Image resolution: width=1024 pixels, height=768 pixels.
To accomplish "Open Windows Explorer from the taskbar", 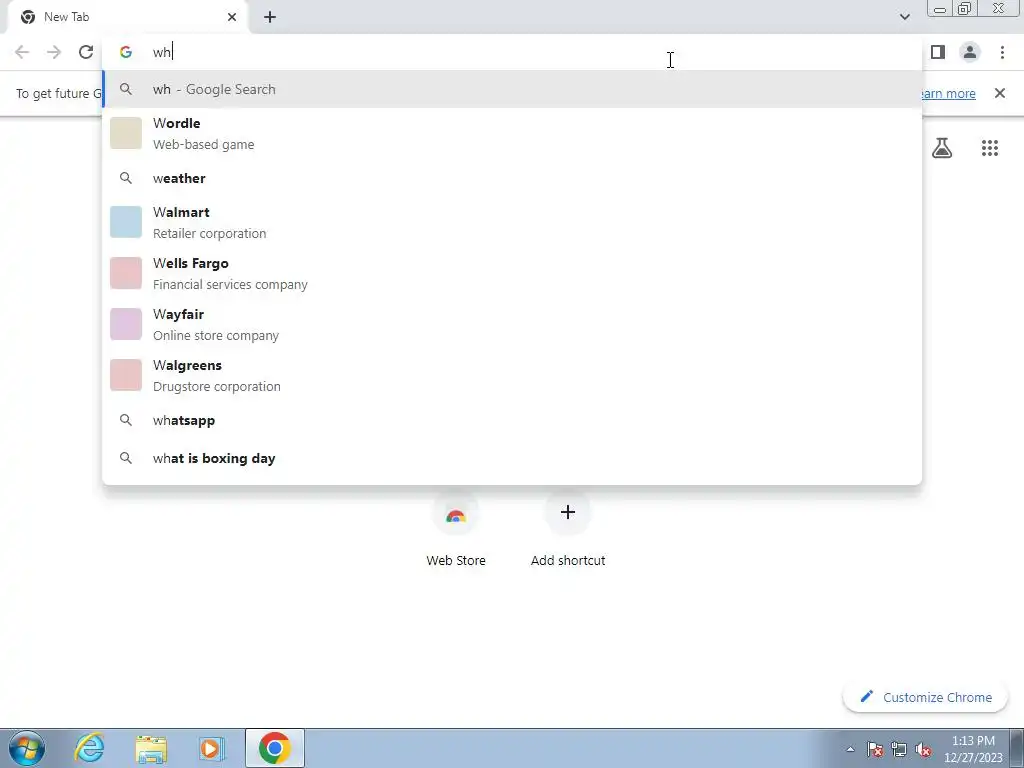I will coord(151,748).
